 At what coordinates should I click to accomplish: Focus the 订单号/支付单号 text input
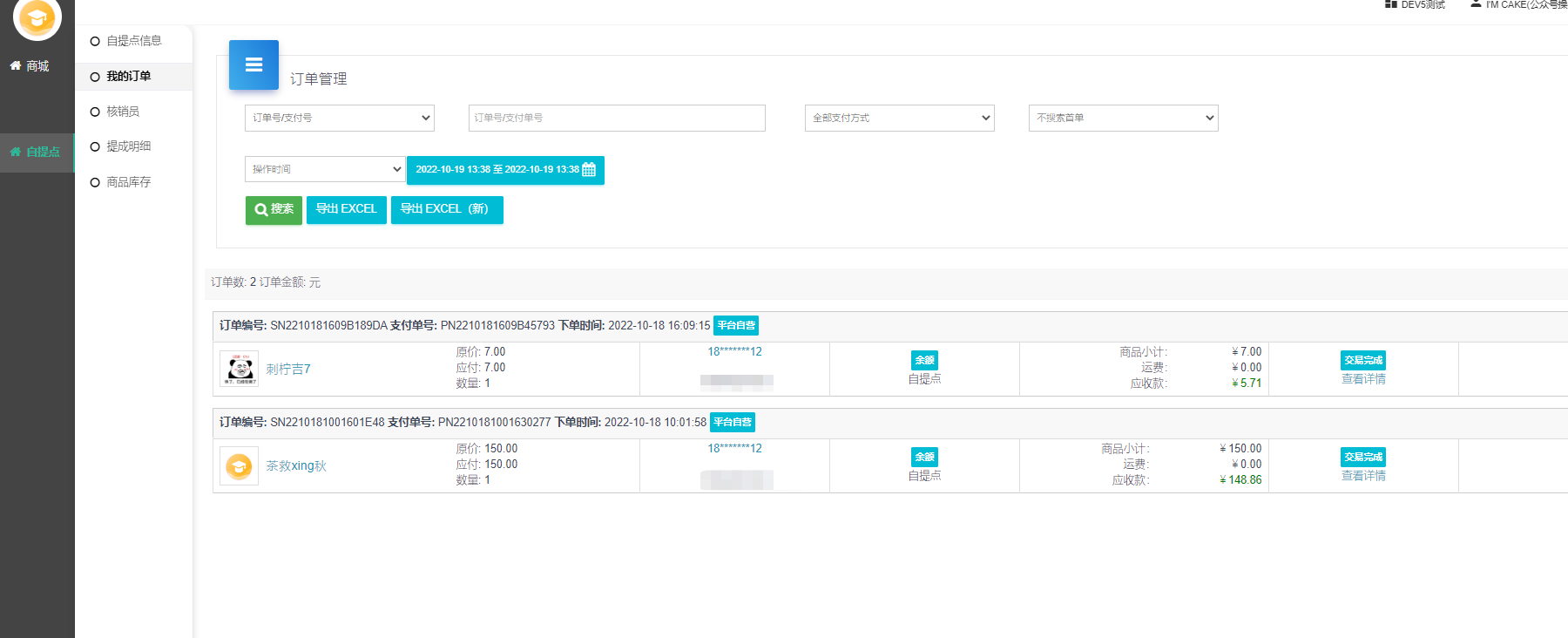tap(617, 119)
